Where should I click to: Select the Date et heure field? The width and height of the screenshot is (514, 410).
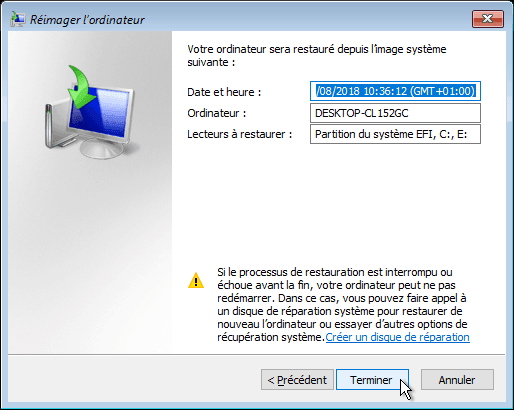coord(395,91)
